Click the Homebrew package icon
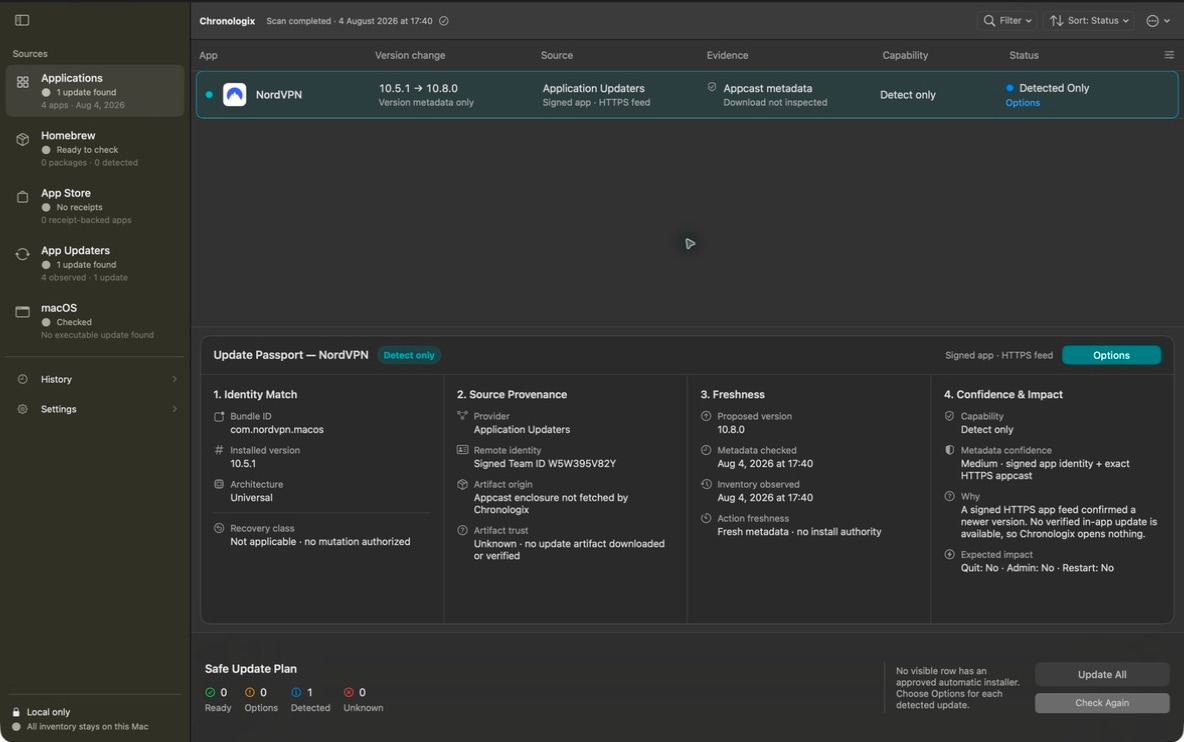The height and width of the screenshot is (742, 1184). [23, 139]
